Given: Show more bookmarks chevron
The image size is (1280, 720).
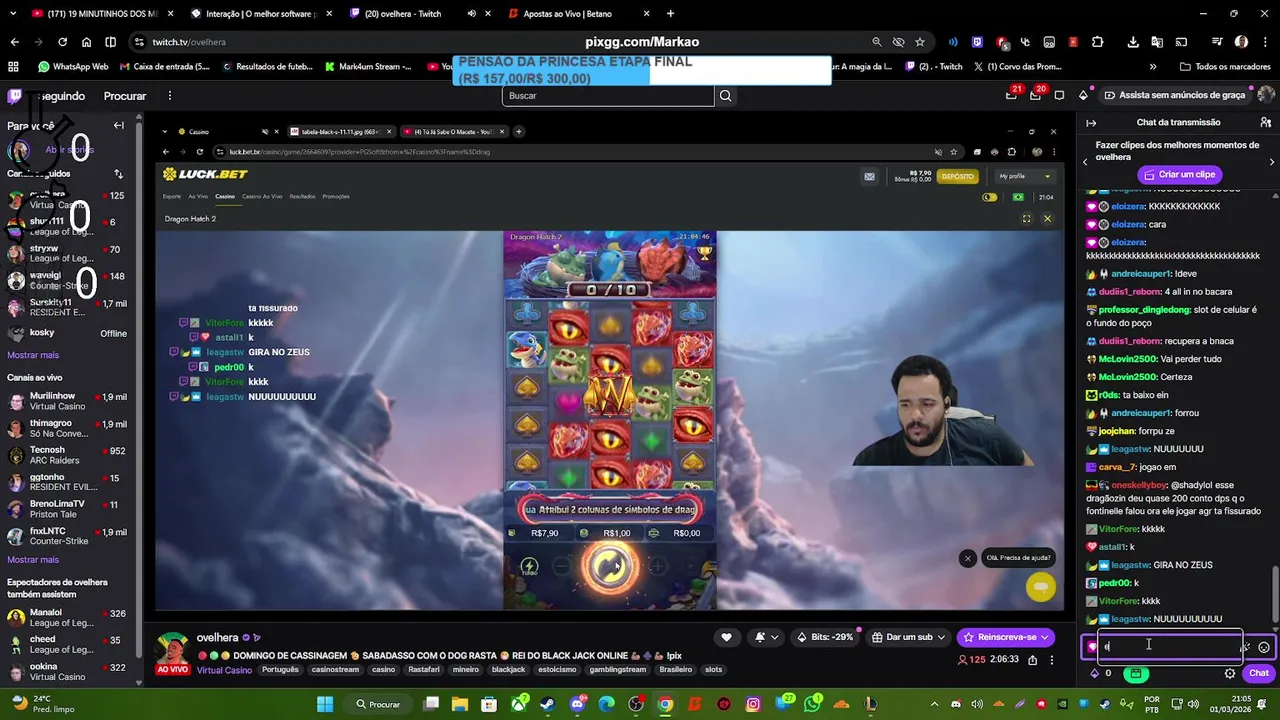Looking at the screenshot, I should click(1153, 67).
